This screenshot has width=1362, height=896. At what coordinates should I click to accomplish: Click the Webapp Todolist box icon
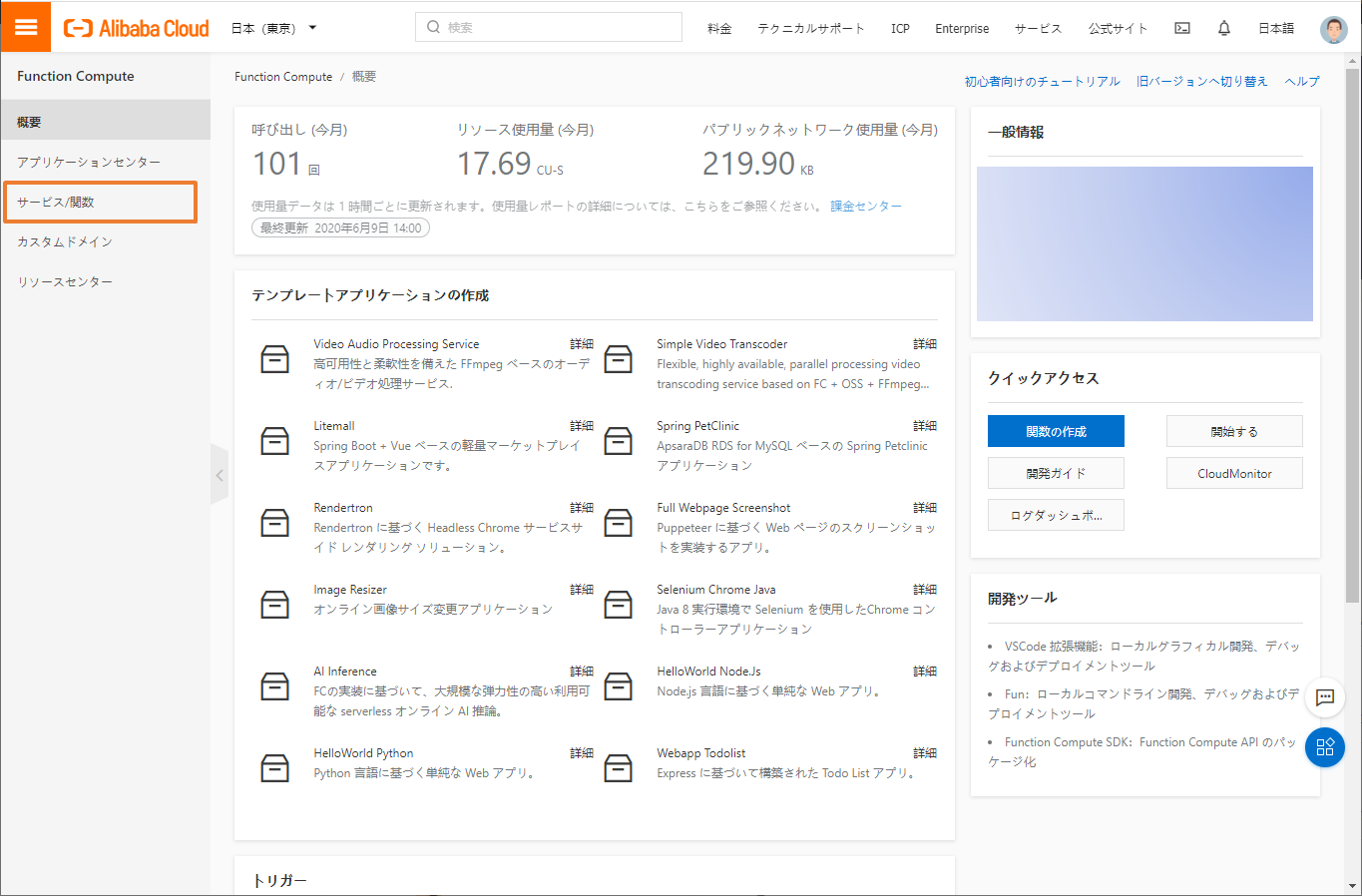[x=619, y=768]
